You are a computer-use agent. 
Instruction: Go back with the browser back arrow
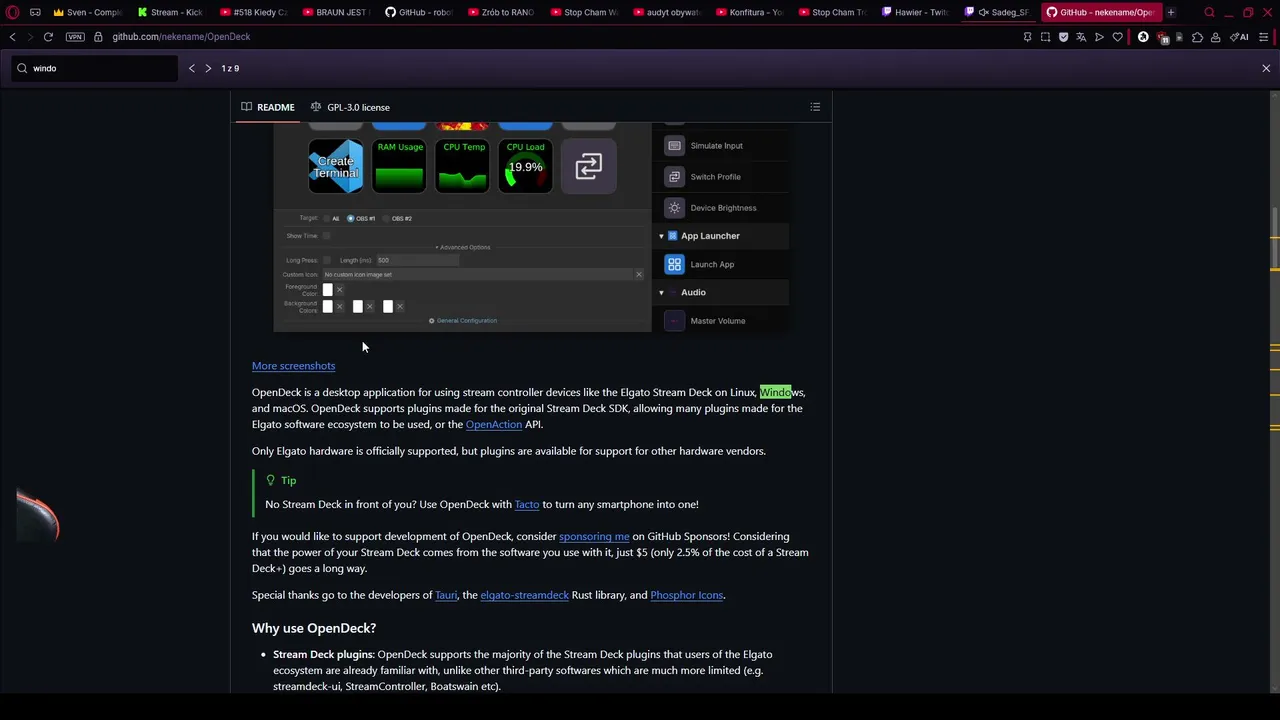tap(12, 37)
